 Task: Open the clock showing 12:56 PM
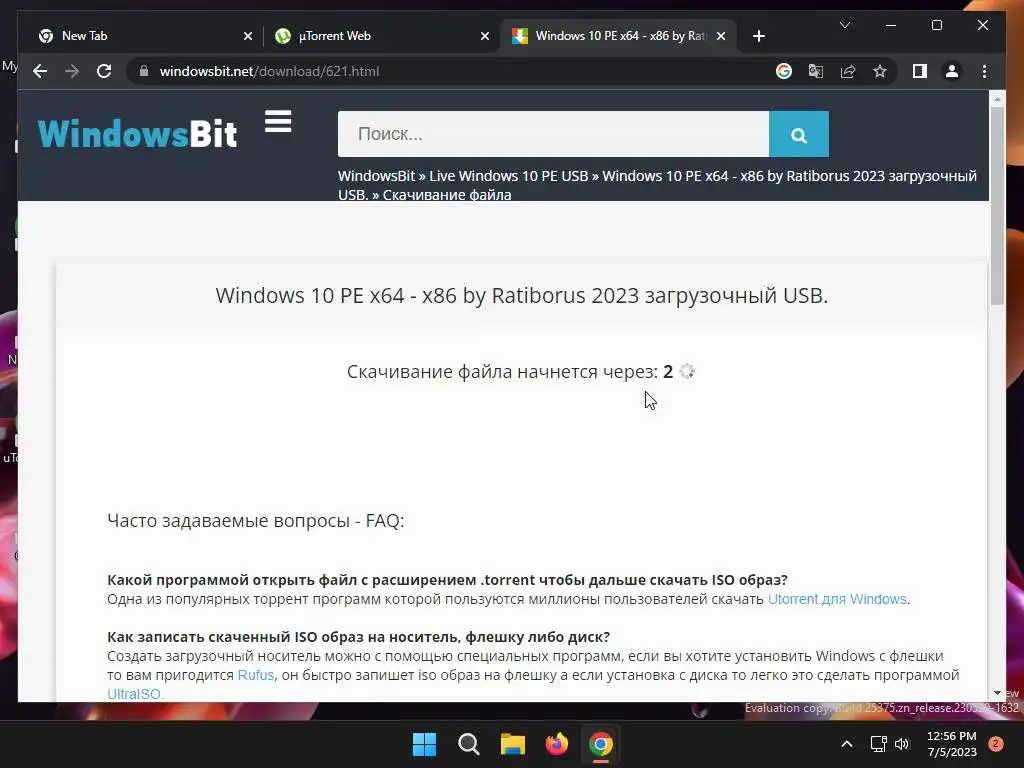(952, 744)
